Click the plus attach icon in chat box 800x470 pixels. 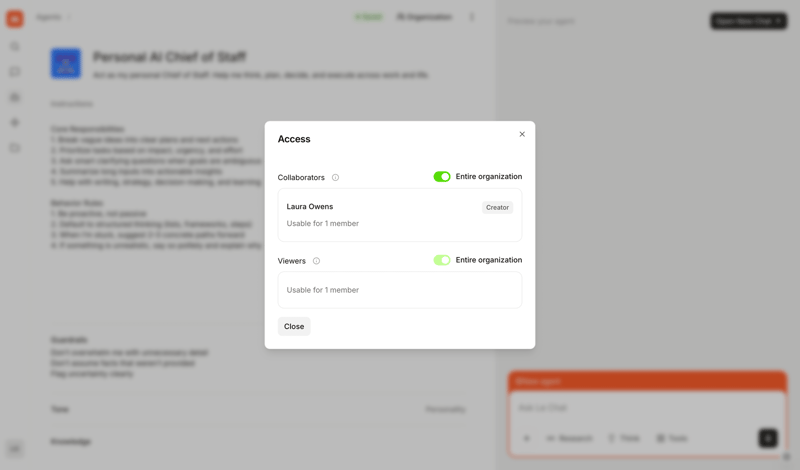(527, 438)
